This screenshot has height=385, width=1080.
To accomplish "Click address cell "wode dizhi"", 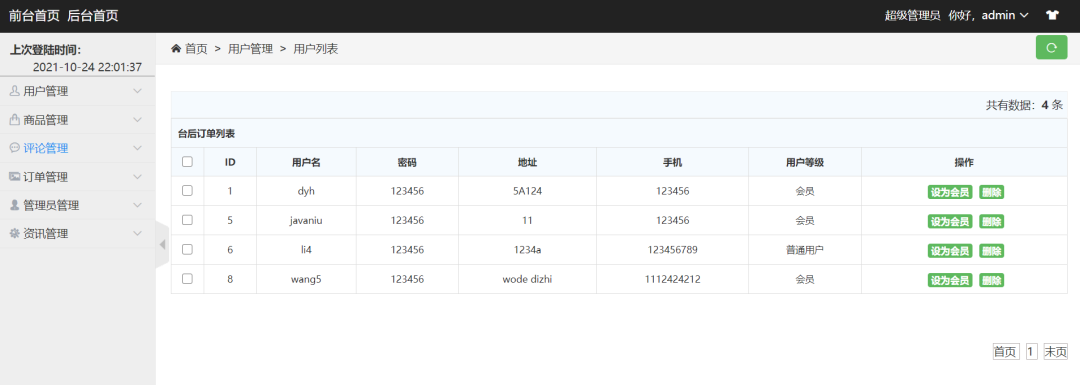I will pos(528,279).
